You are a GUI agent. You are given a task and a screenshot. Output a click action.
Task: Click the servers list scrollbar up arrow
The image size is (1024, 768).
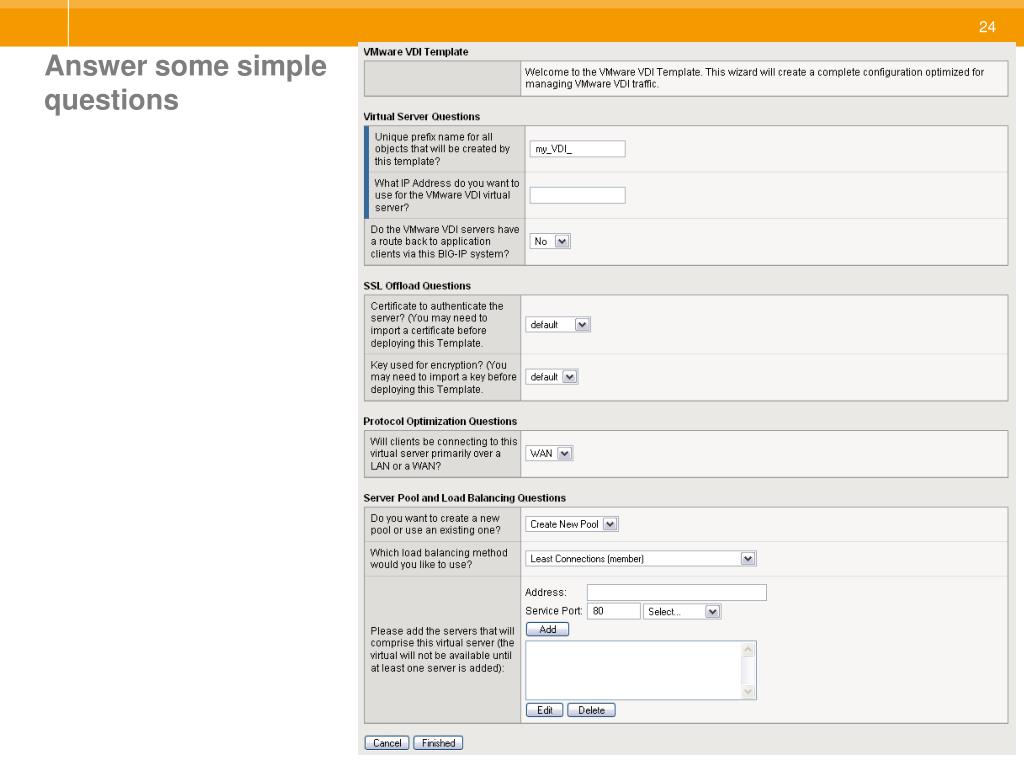pyautogui.click(x=748, y=650)
